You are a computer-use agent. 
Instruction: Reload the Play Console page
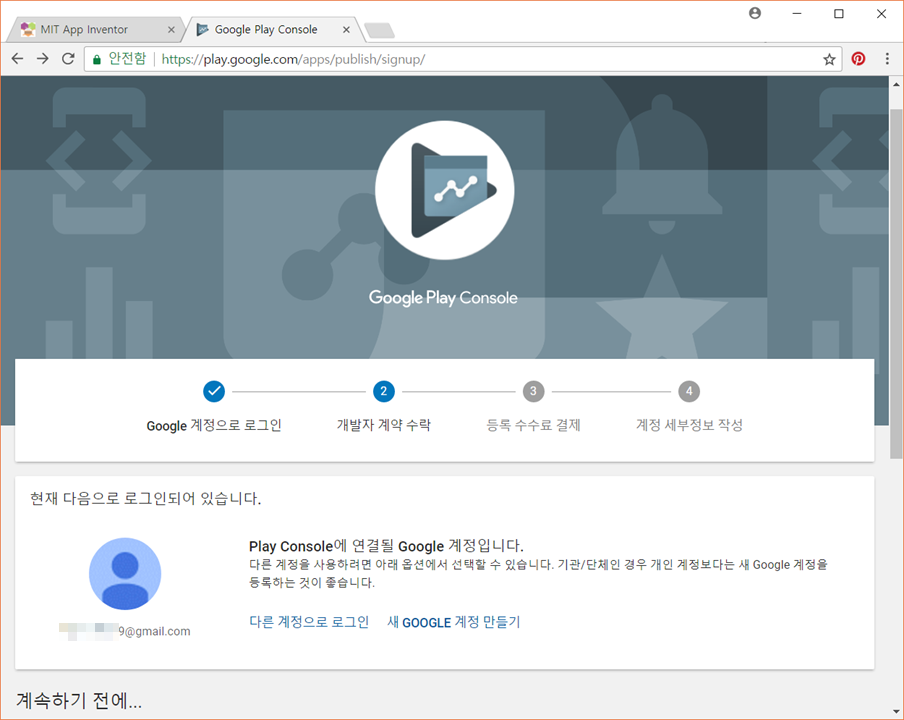tap(68, 59)
